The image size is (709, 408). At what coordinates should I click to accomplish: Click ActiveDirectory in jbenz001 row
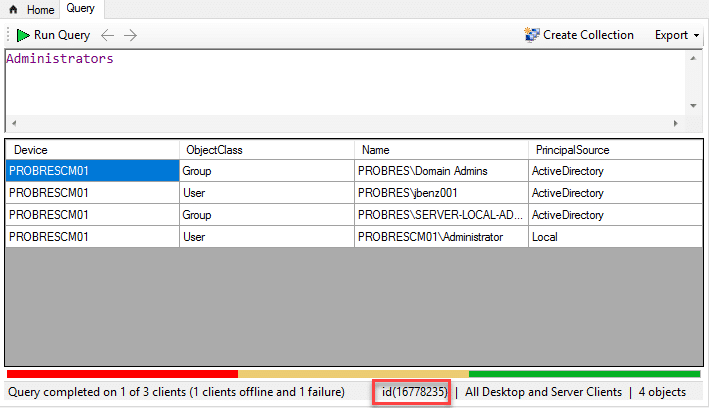(x=615, y=193)
